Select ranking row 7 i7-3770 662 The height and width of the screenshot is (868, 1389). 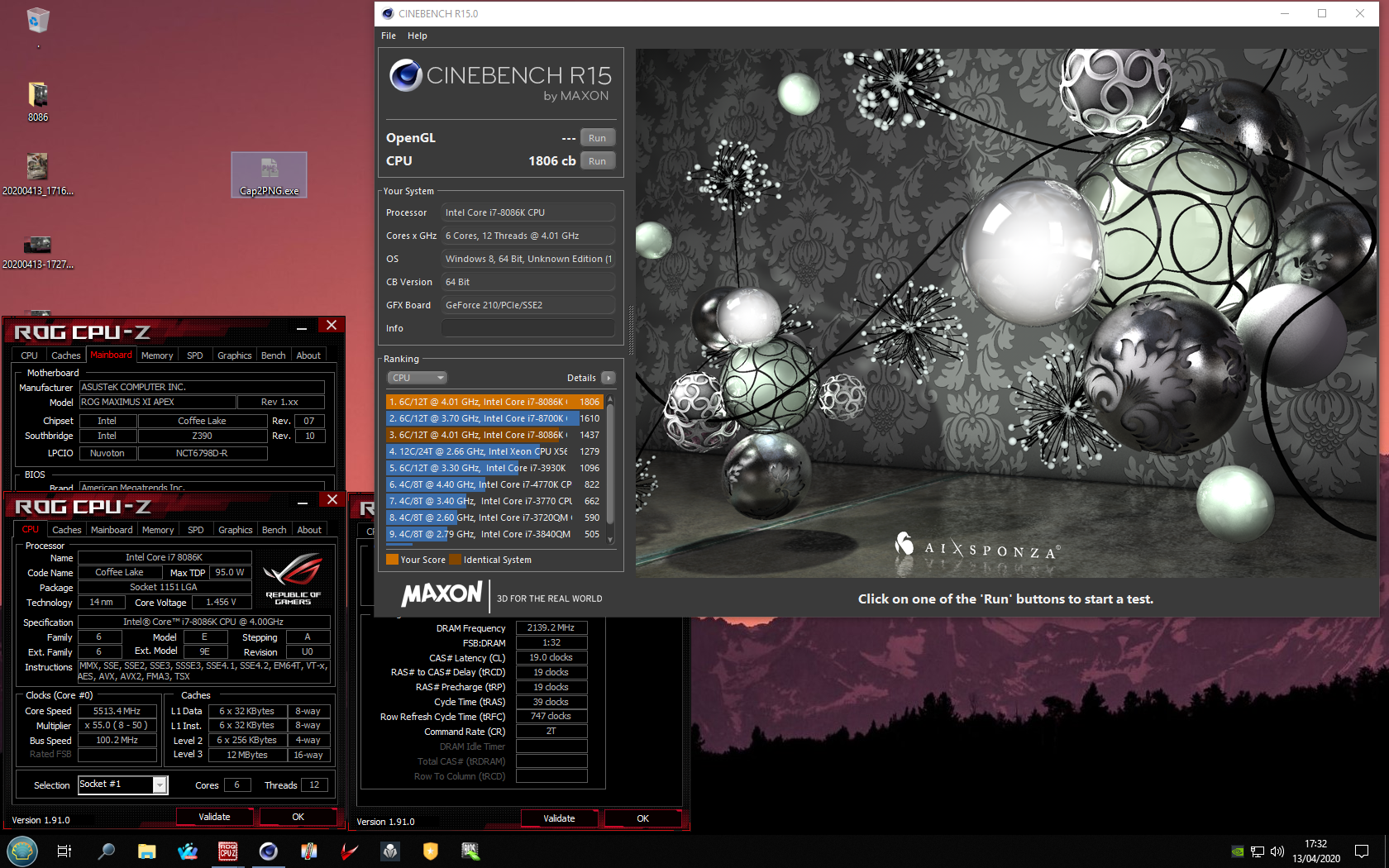[x=494, y=501]
